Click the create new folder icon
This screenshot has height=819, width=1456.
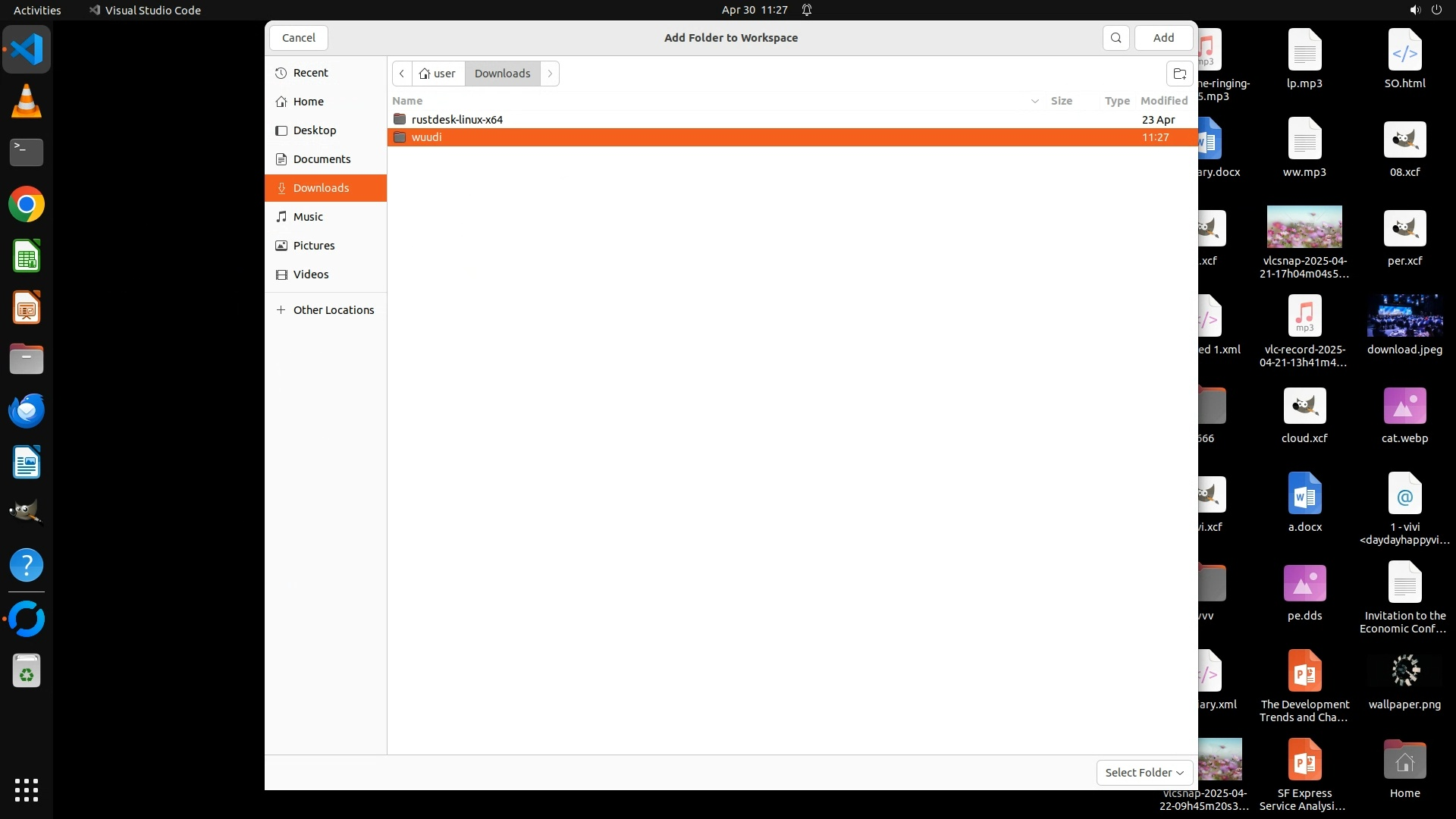click(x=1179, y=74)
